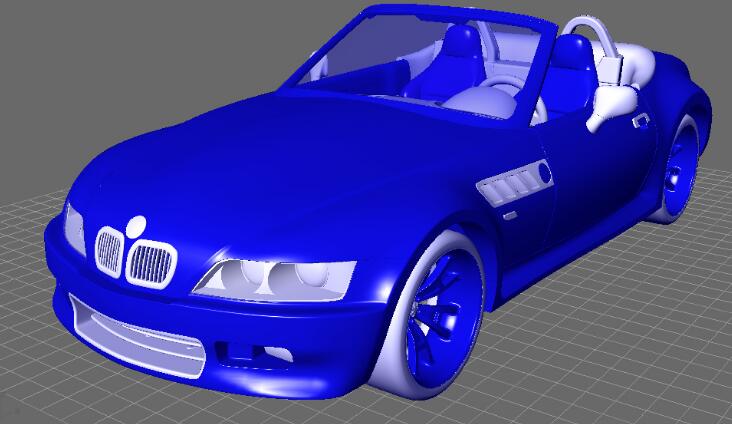
Task: Select the white side mirror
Action: click(x=612, y=108)
